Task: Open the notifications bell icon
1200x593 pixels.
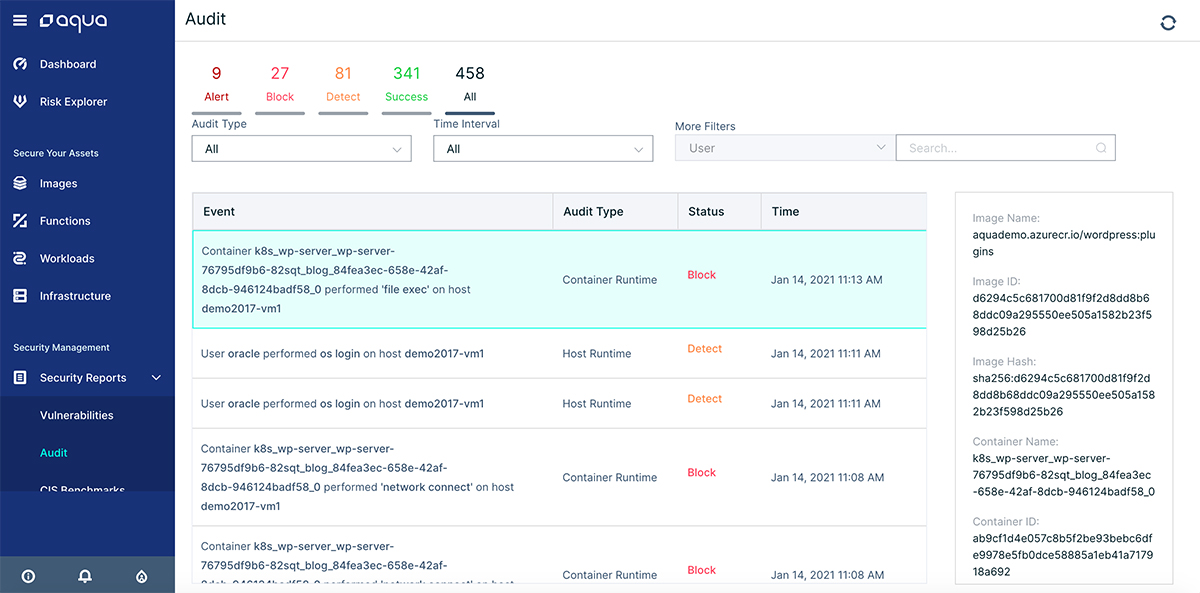Action: coord(85,576)
